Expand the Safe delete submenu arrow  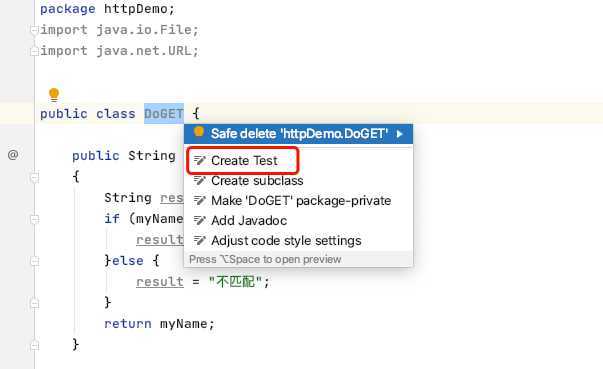click(400, 134)
